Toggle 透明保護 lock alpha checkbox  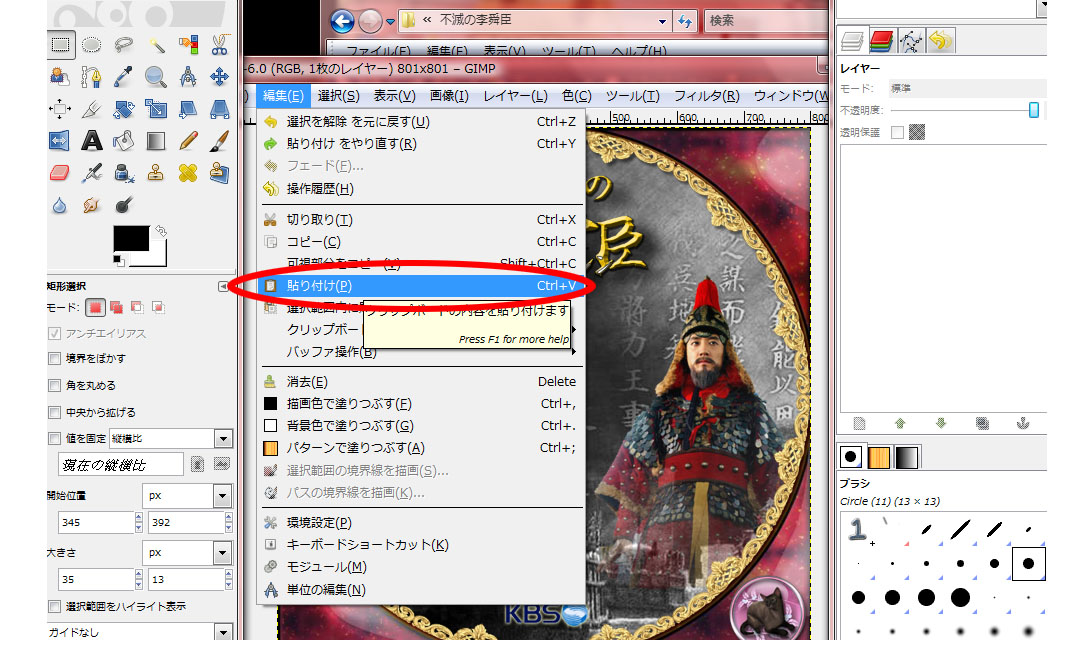click(x=897, y=133)
